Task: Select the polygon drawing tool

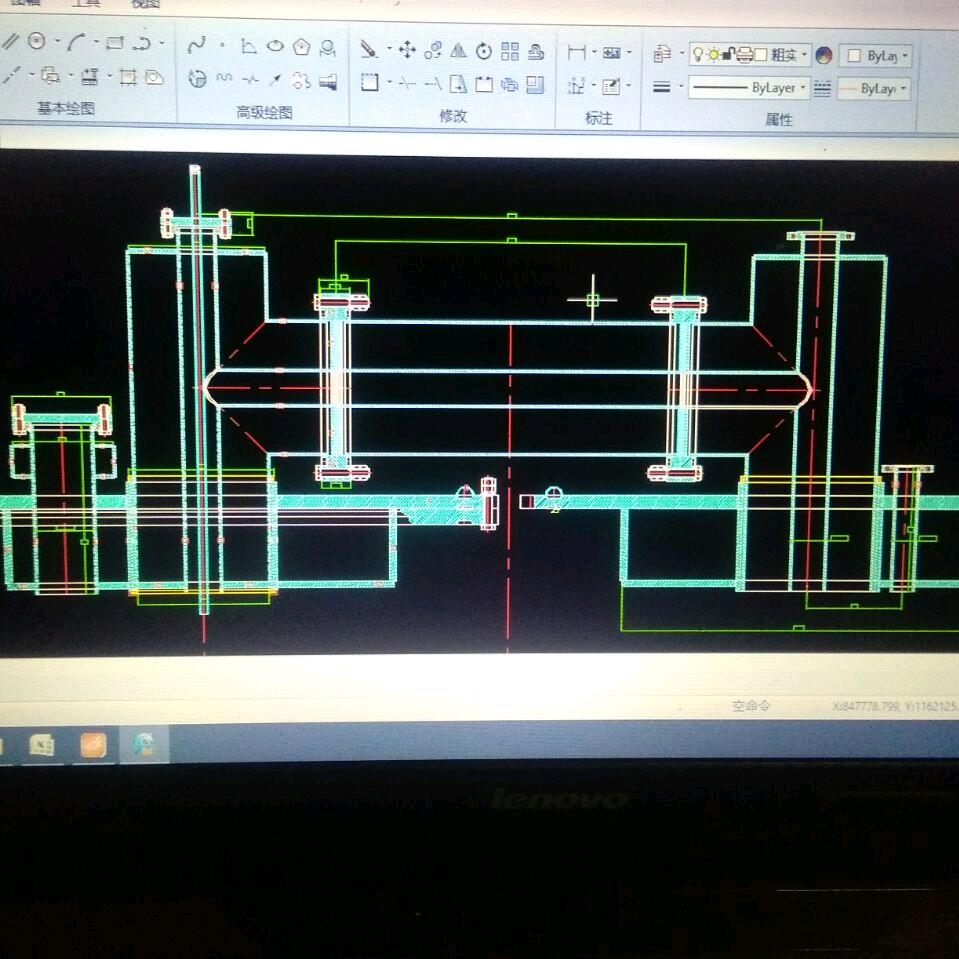Action: click(x=301, y=47)
